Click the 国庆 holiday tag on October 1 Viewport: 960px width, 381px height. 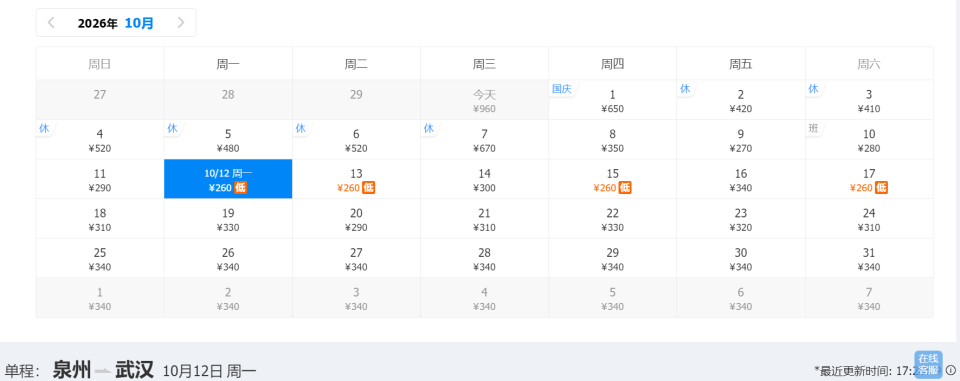tap(561, 89)
